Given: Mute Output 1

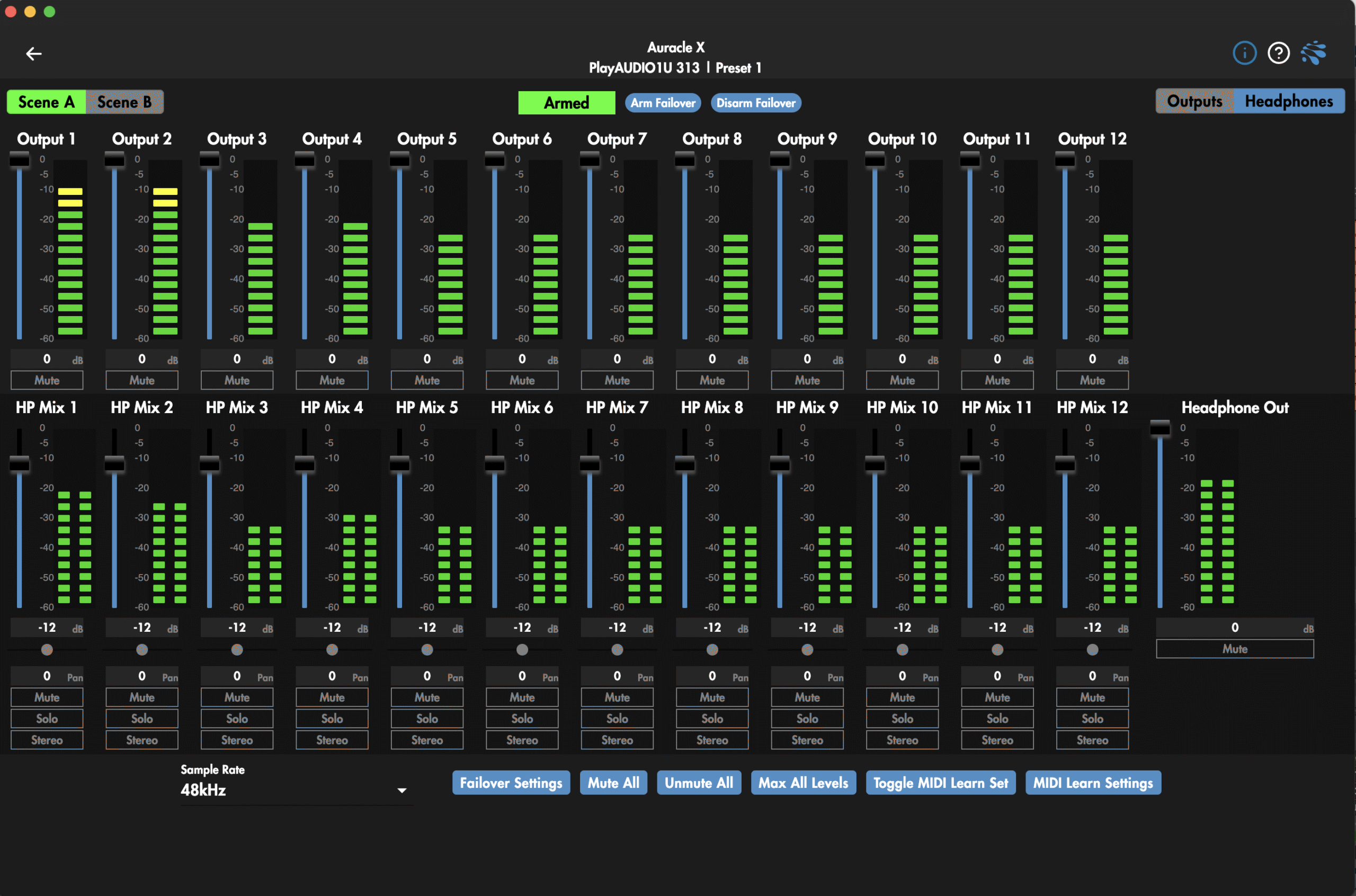Looking at the screenshot, I should 47,381.
